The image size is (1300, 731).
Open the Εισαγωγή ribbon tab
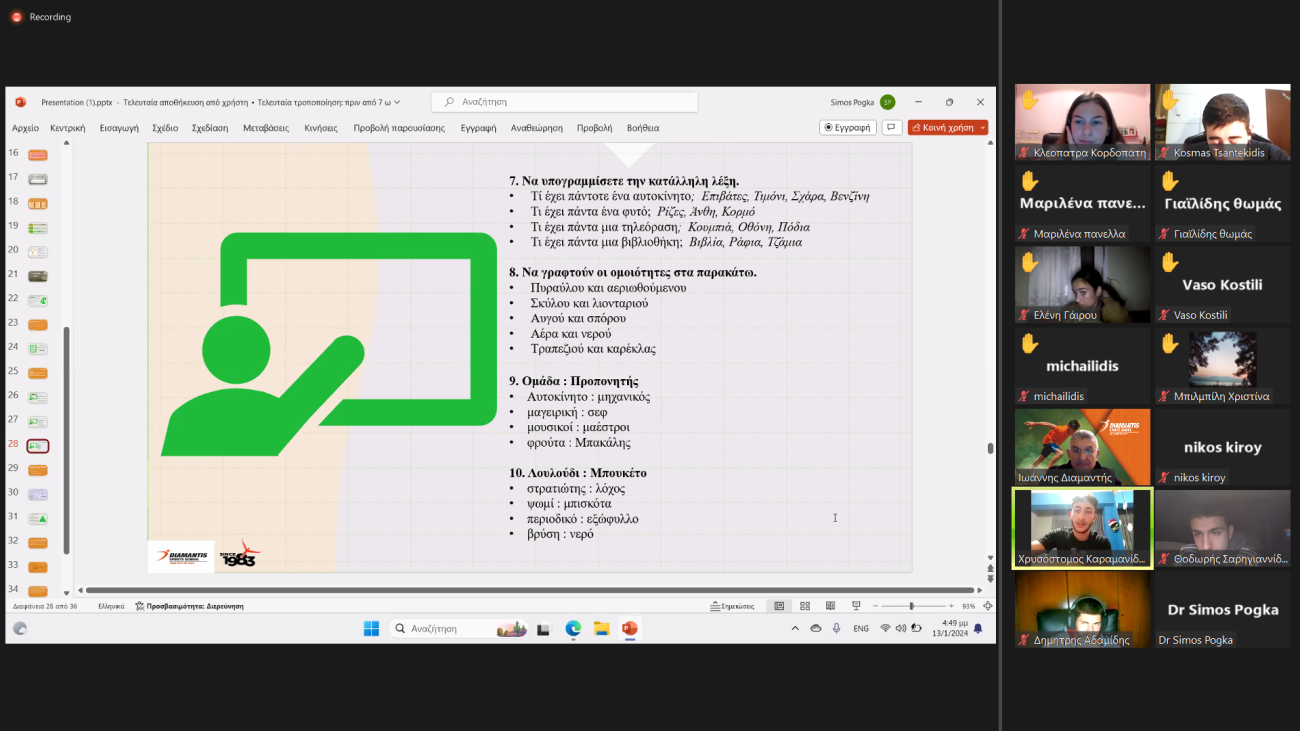coord(119,128)
